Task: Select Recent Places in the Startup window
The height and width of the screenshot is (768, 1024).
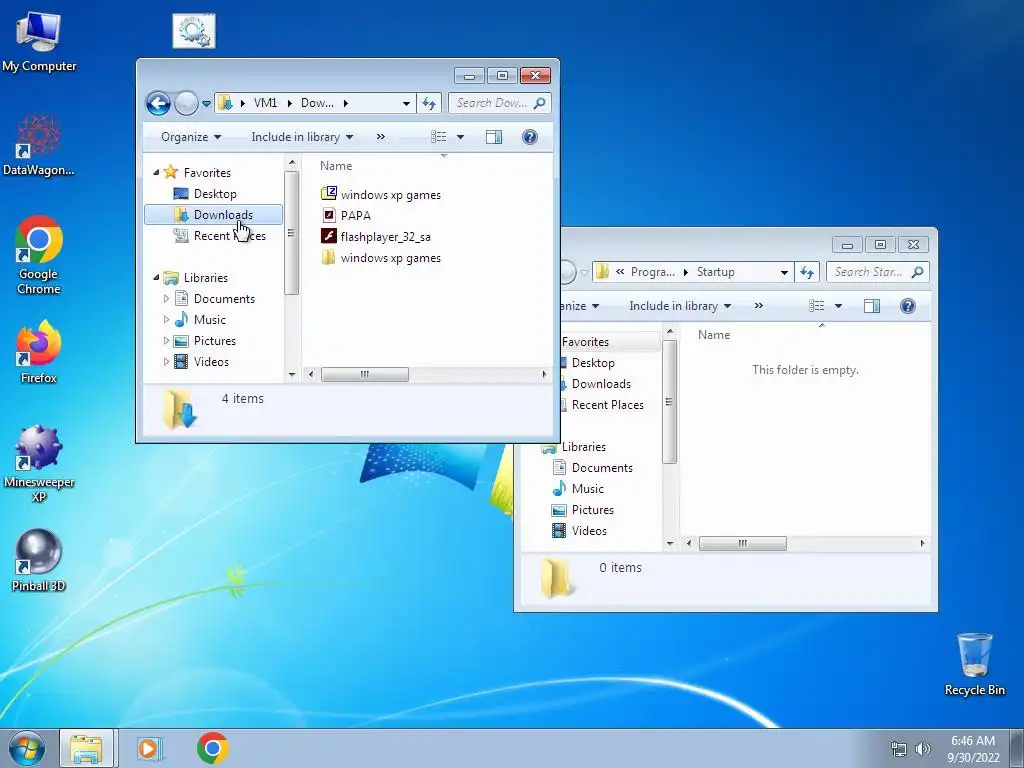Action: coord(607,405)
